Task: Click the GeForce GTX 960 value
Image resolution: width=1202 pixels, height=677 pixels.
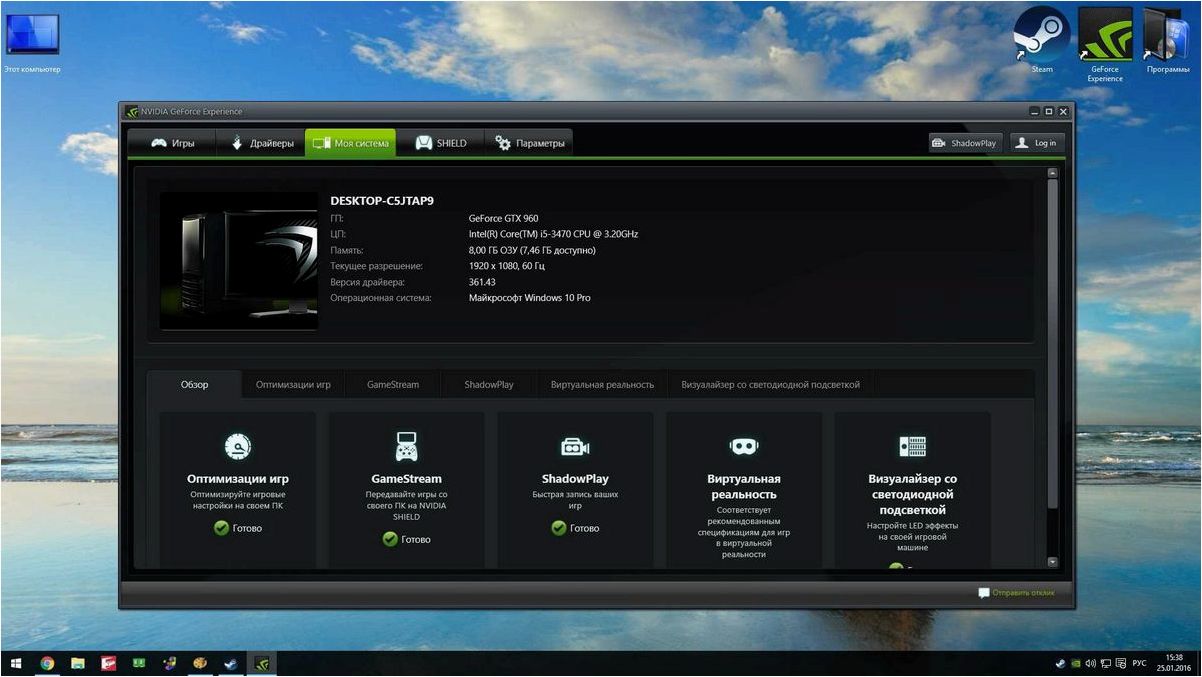Action: 503,218
